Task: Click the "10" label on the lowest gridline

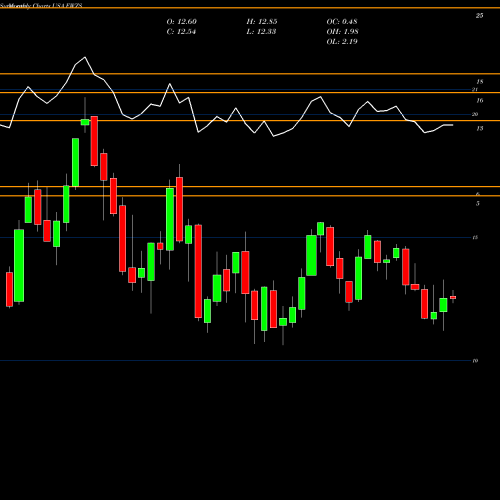Action: [x=475, y=361]
